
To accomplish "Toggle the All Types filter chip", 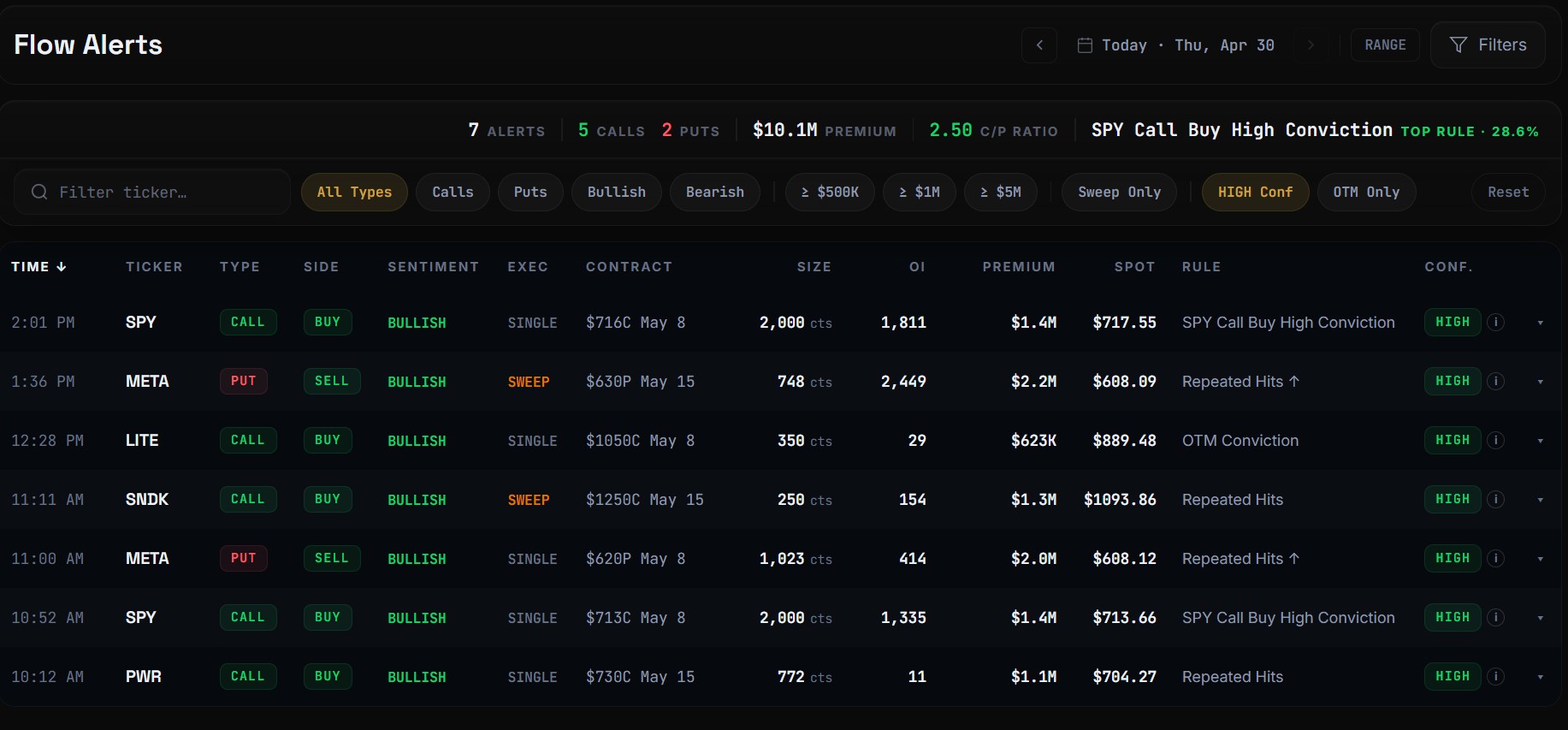I will [x=354, y=192].
